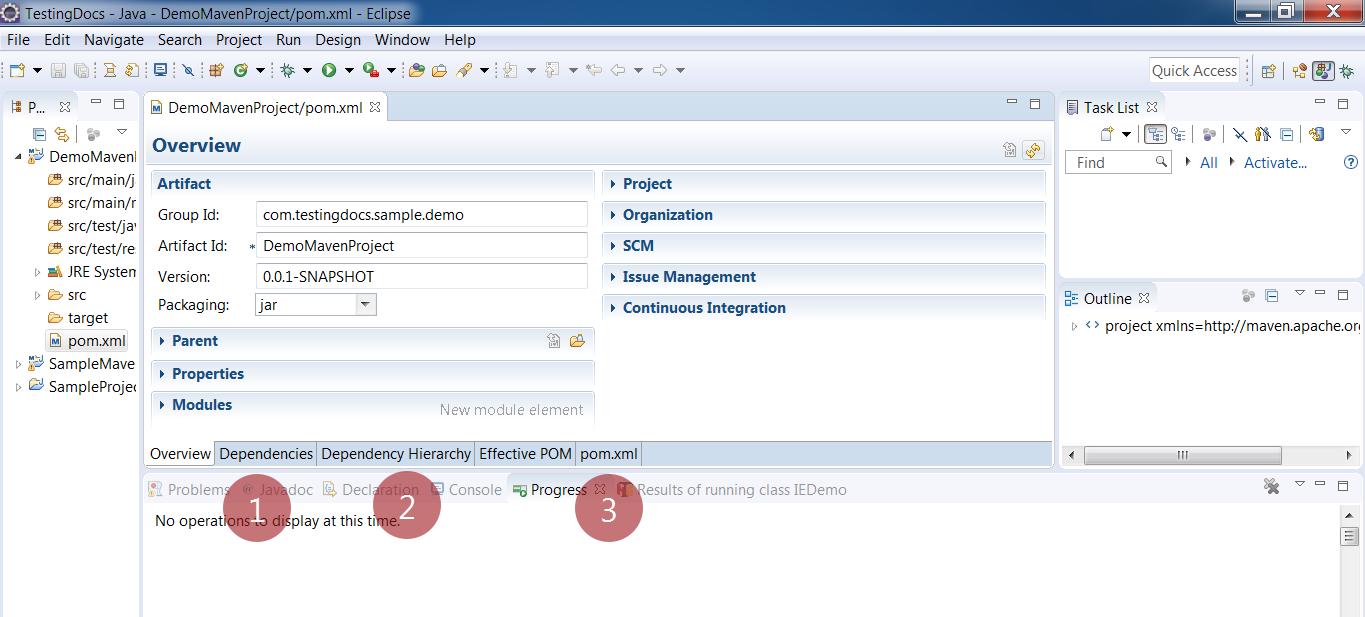Screen dimensions: 1365x617
Task: Select pom.xml in Package Explorer tree
Action: point(87,341)
